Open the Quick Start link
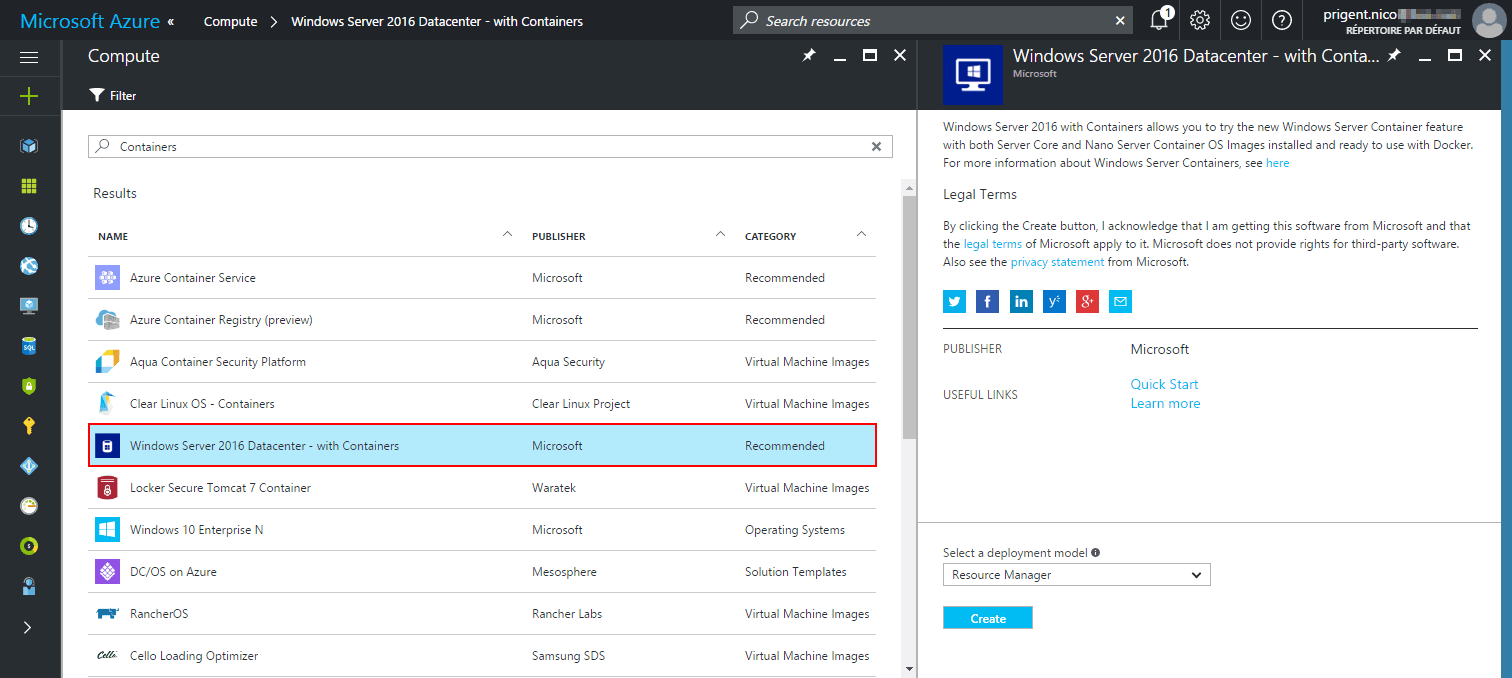Image resolution: width=1512 pixels, height=678 pixels. point(1164,384)
